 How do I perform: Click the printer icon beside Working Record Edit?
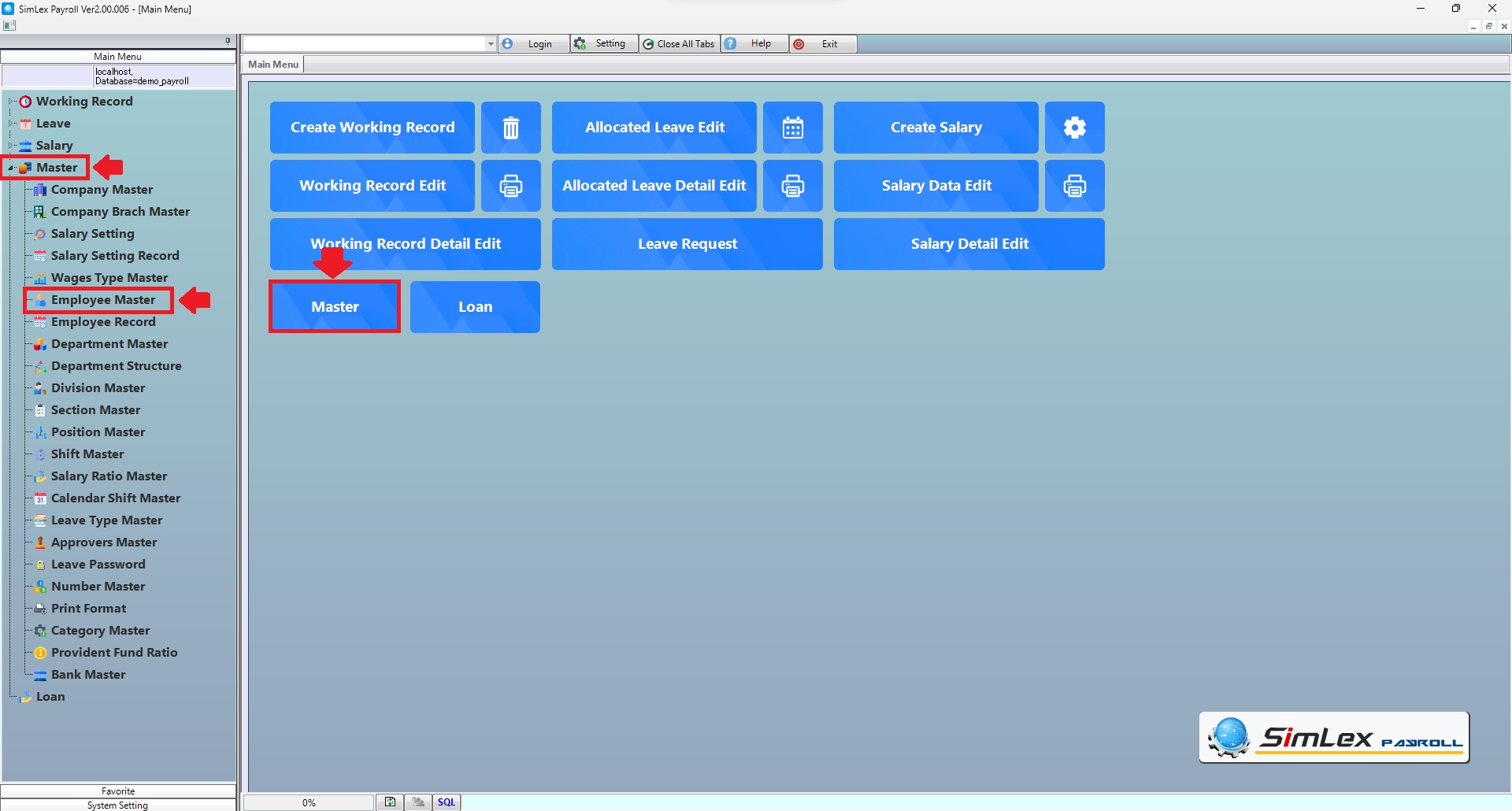[x=511, y=186]
